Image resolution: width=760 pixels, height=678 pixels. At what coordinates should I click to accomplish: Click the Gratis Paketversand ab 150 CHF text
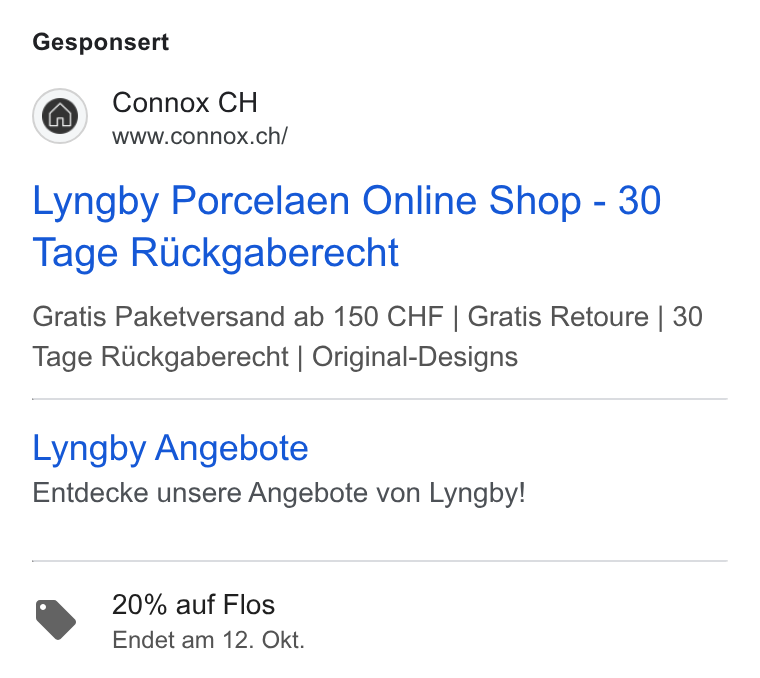238,317
